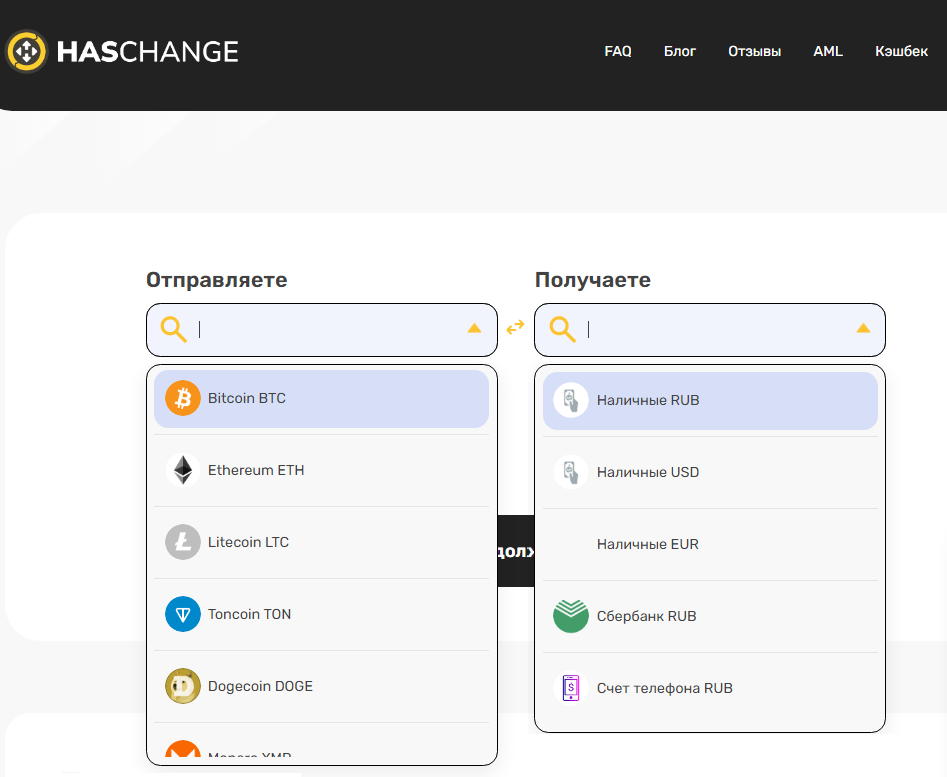Focus the Получаете search input
The image size is (947, 777).
tap(710, 330)
